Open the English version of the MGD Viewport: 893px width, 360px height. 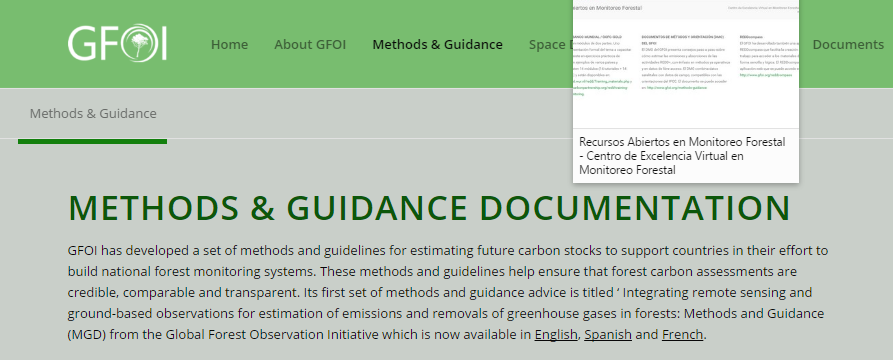(x=556, y=334)
